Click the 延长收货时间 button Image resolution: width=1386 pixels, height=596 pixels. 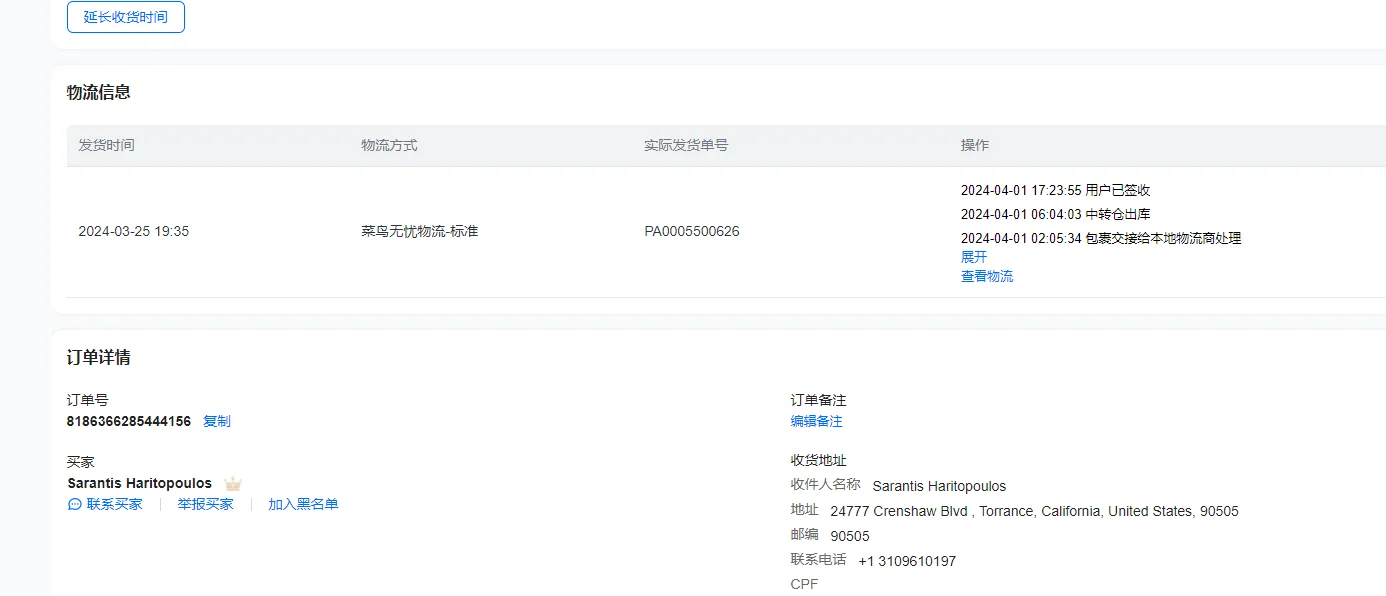pyautogui.click(x=126, y=17)
